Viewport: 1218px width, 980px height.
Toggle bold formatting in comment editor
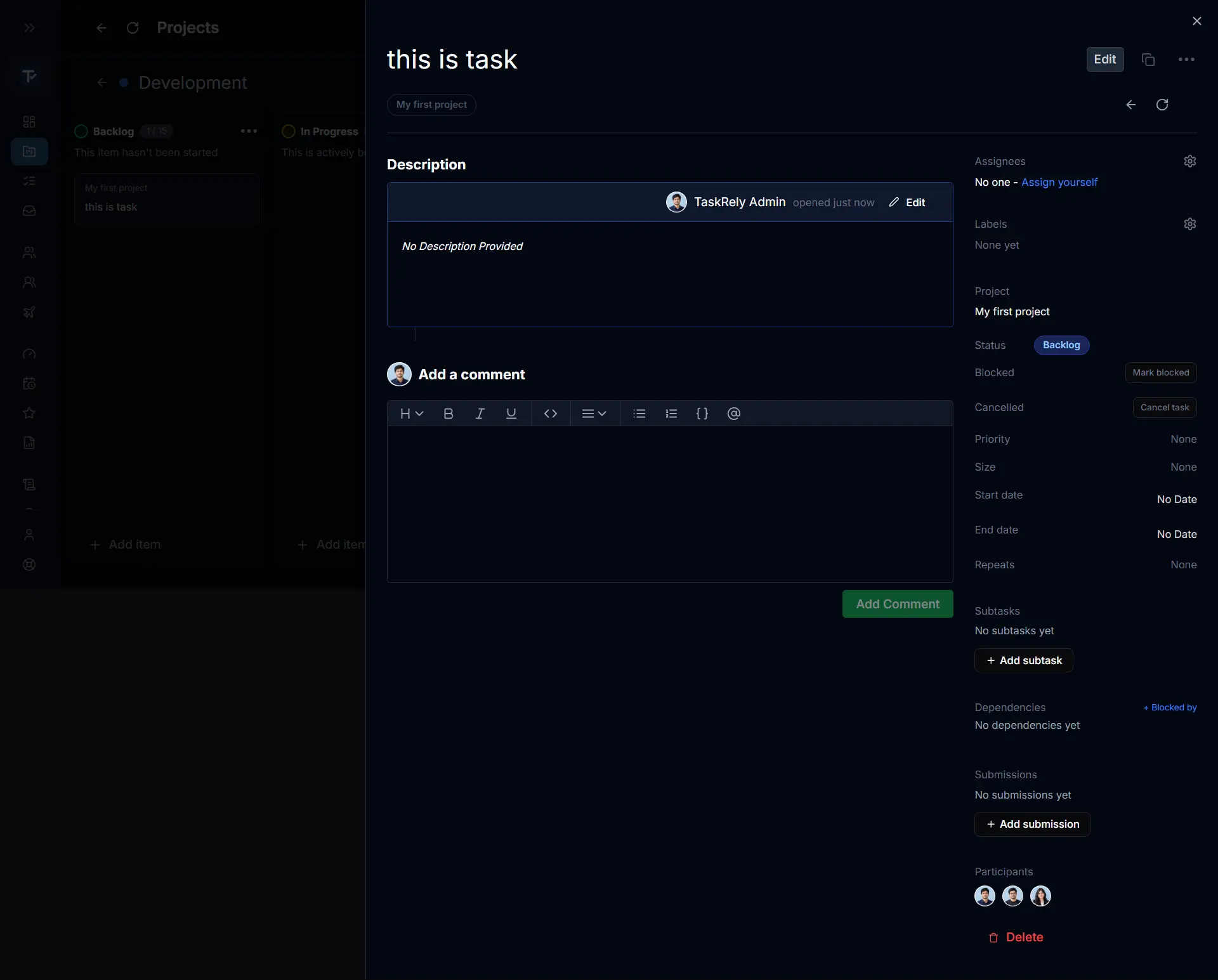pyautogui.click(x=449, y=414)
